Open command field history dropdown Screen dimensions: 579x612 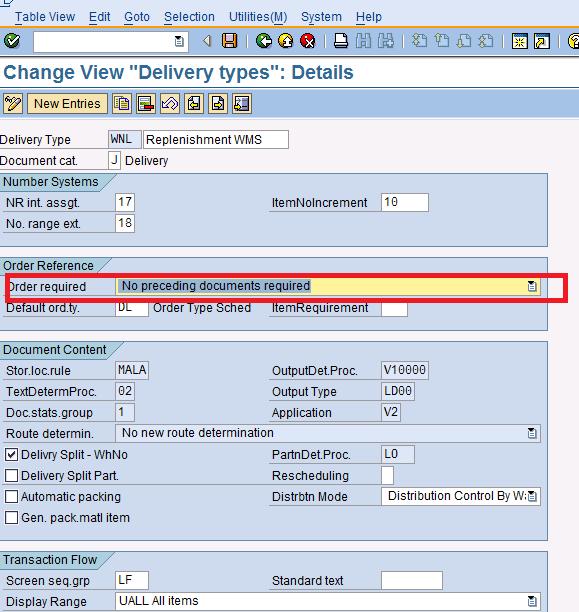tap(179, 41)
